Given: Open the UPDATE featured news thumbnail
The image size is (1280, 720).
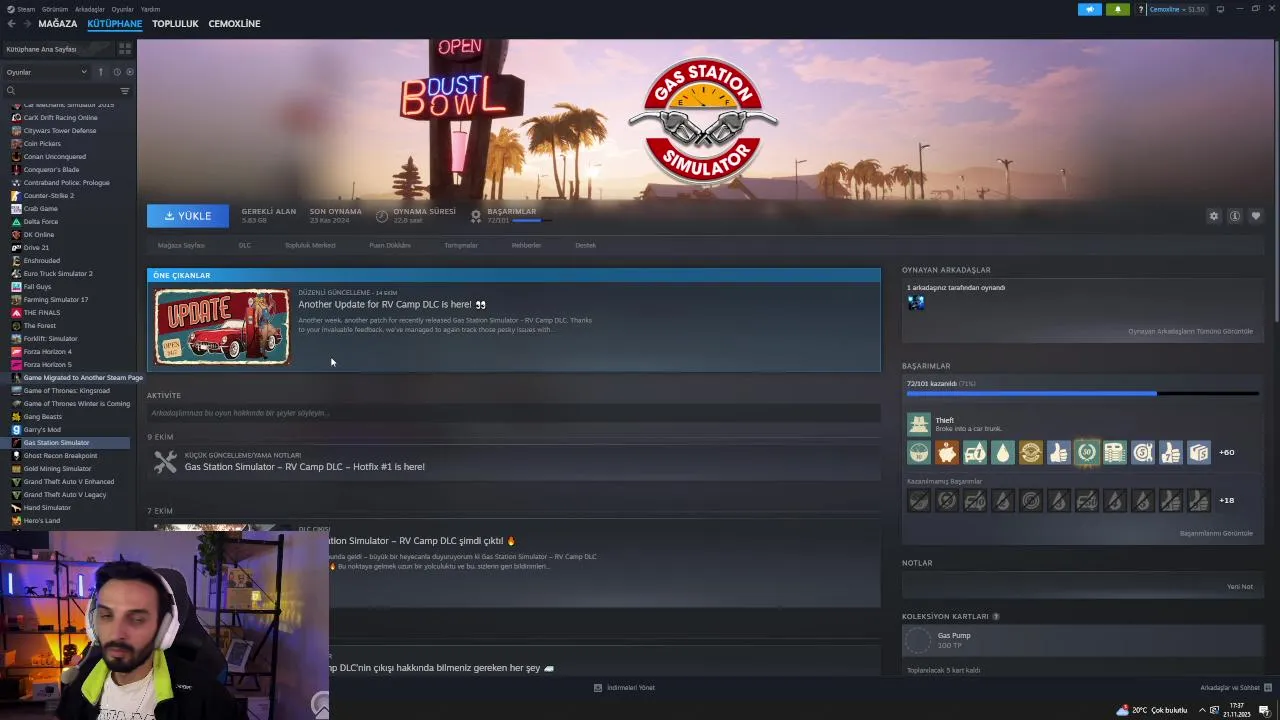Looking at the screenshot, I should [x=222, y=327].
